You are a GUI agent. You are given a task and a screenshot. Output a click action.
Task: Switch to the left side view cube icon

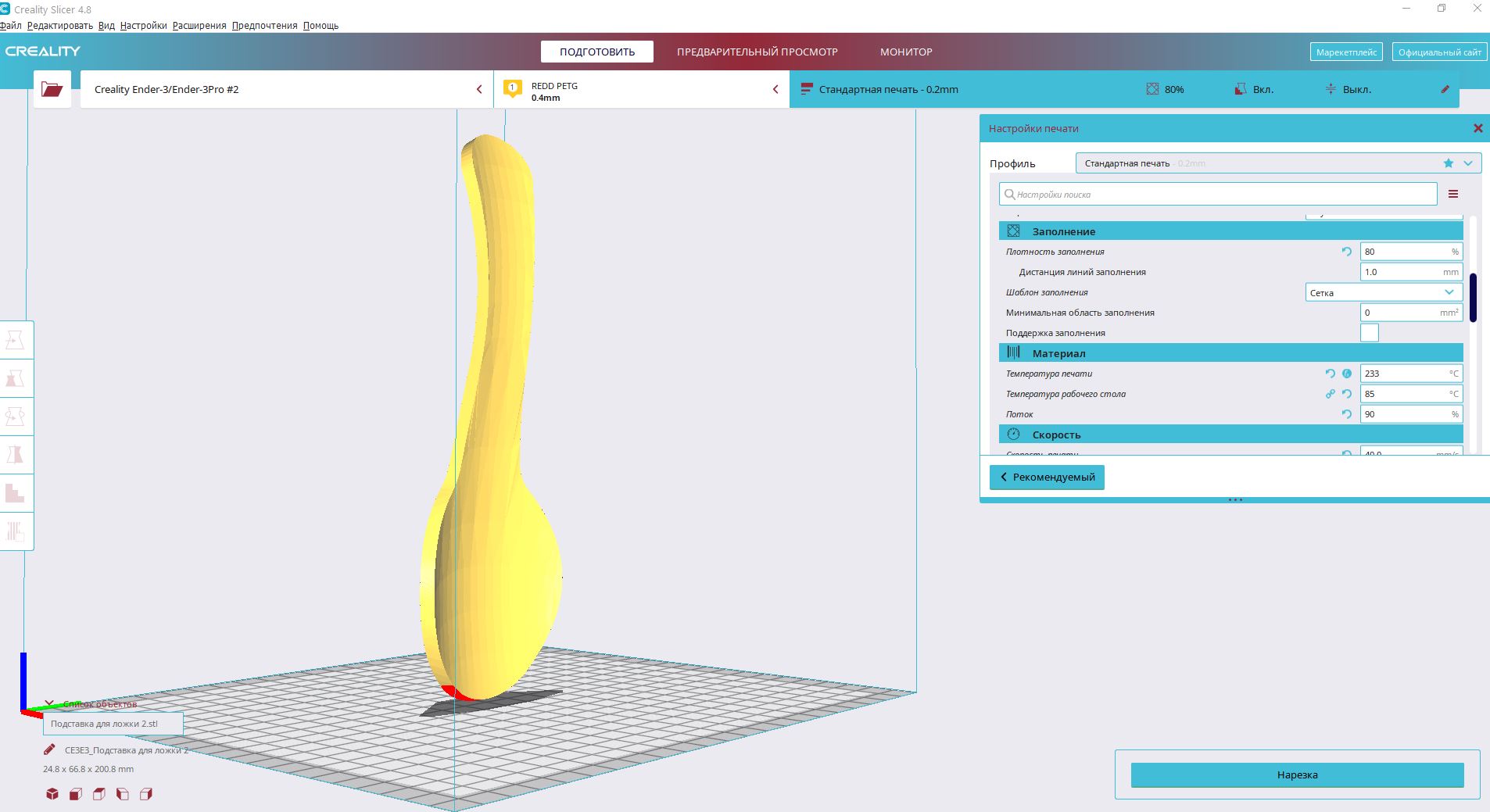click(x=122, y=794)
